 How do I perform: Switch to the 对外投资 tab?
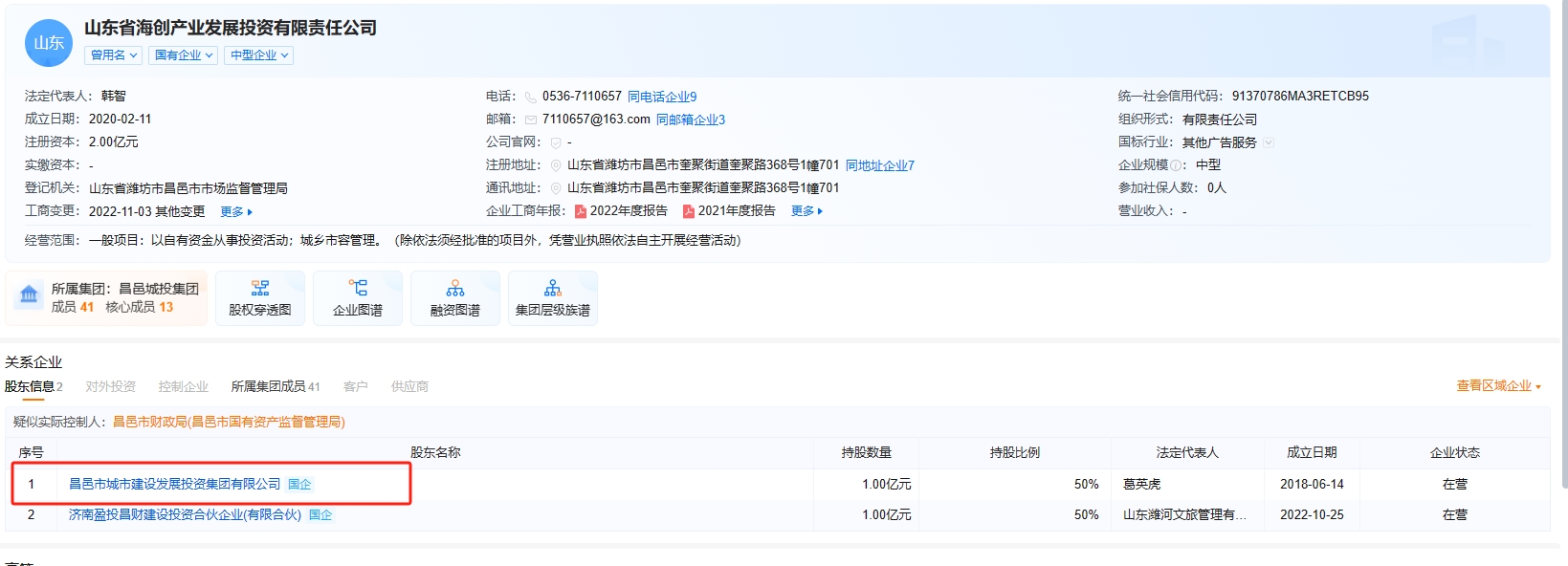coord(111,387)
